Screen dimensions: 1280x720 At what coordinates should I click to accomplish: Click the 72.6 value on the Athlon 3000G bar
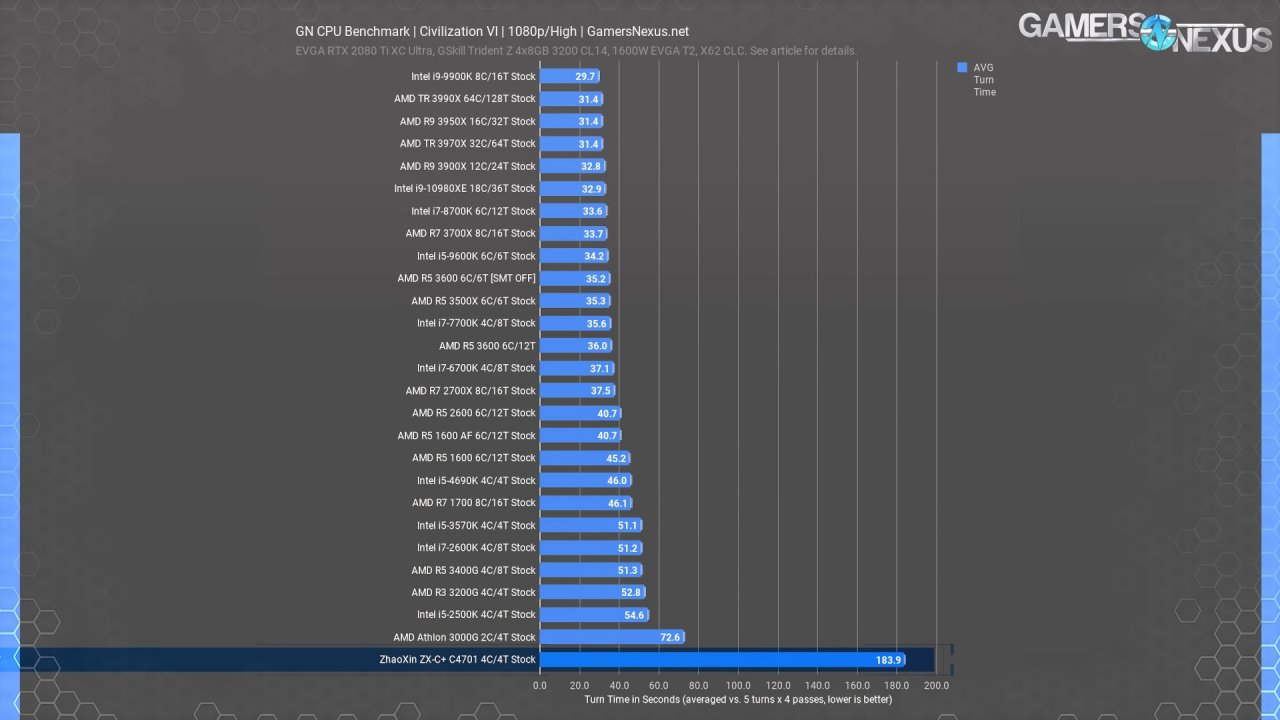pyautogui.click(x=670, y=637)
